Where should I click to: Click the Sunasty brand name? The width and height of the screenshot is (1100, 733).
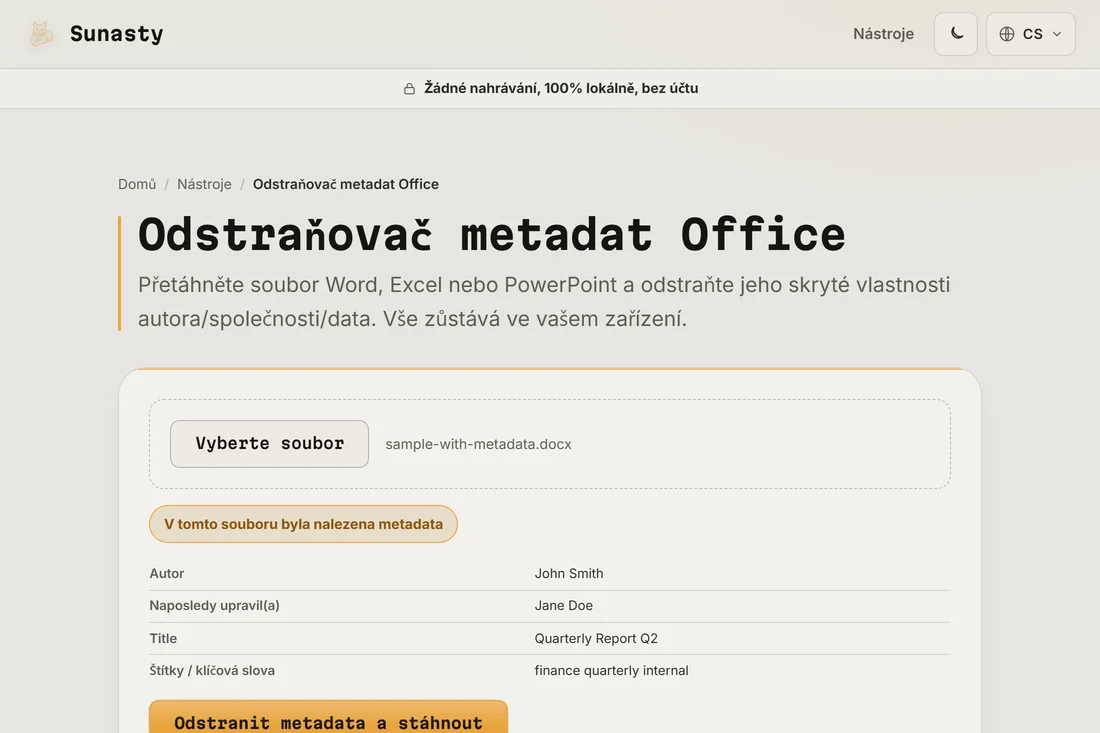click(116, 34)
